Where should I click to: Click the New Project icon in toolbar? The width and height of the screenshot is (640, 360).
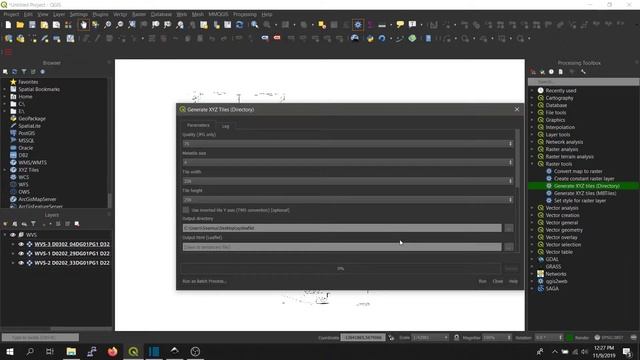tap(8, 25)
